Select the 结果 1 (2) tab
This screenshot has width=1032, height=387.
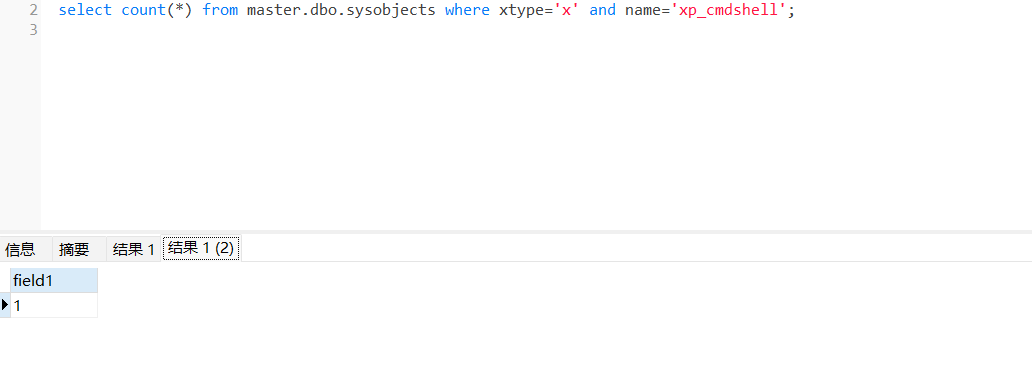coord(201,248)
